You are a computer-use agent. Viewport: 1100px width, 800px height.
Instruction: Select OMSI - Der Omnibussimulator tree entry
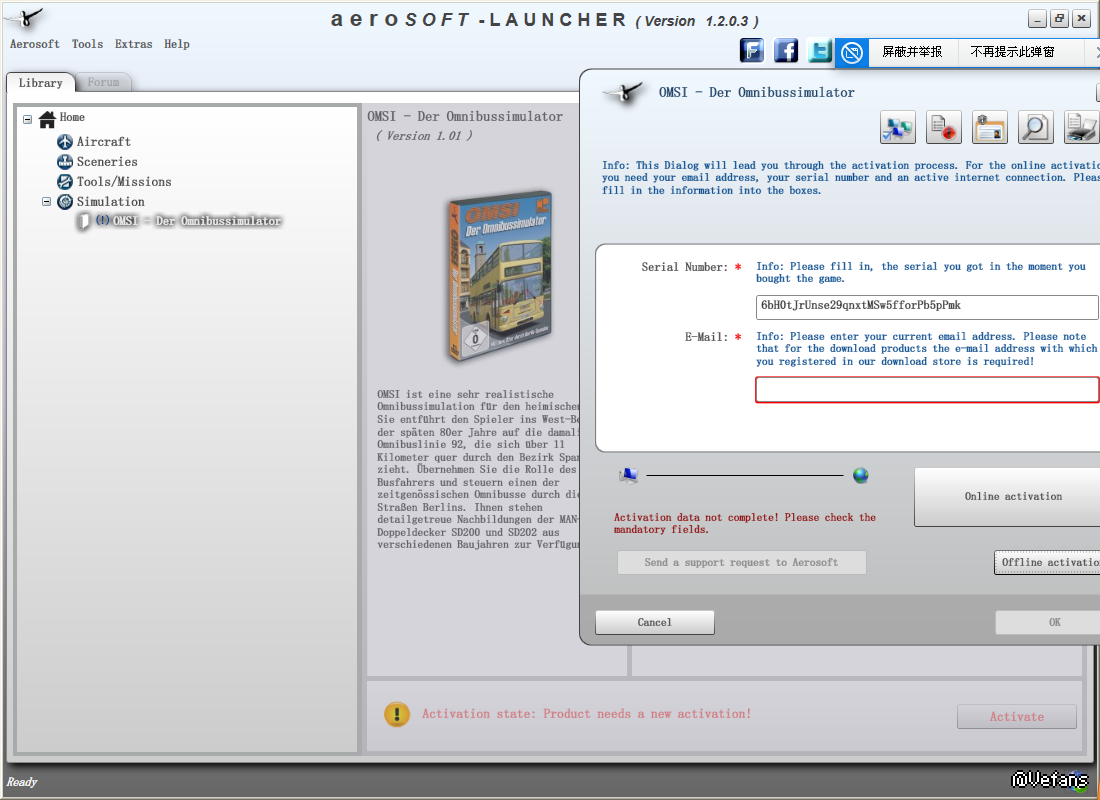(x=189, y=221)
